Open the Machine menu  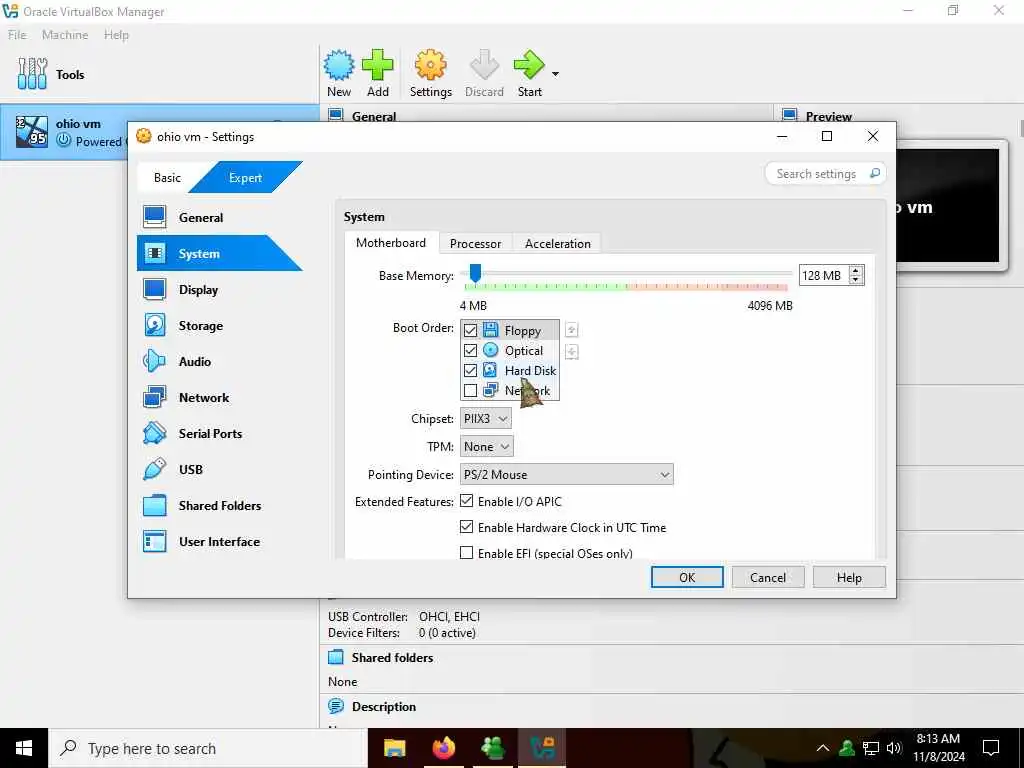pyautogui.click(x=65, y=35)
